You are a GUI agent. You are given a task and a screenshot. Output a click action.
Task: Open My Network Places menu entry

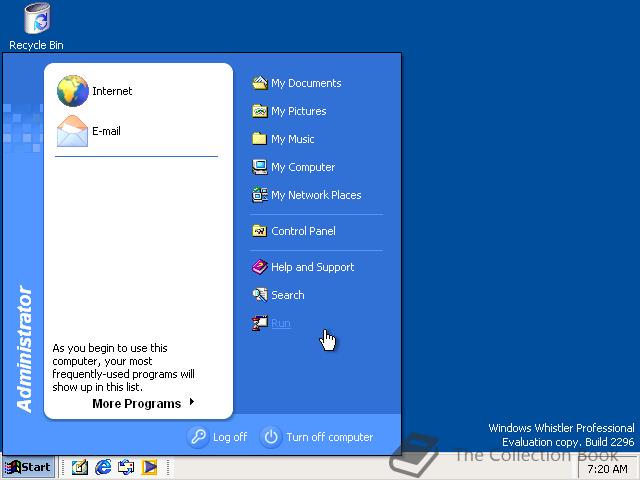coord(316,195)
